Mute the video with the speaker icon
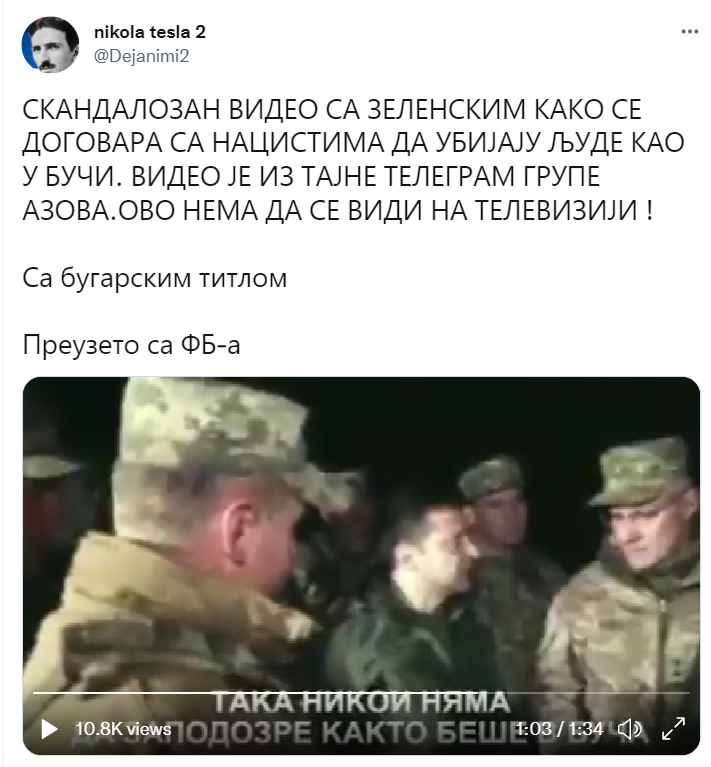Viewport: 711px width, 767px height. pos(629,729)
